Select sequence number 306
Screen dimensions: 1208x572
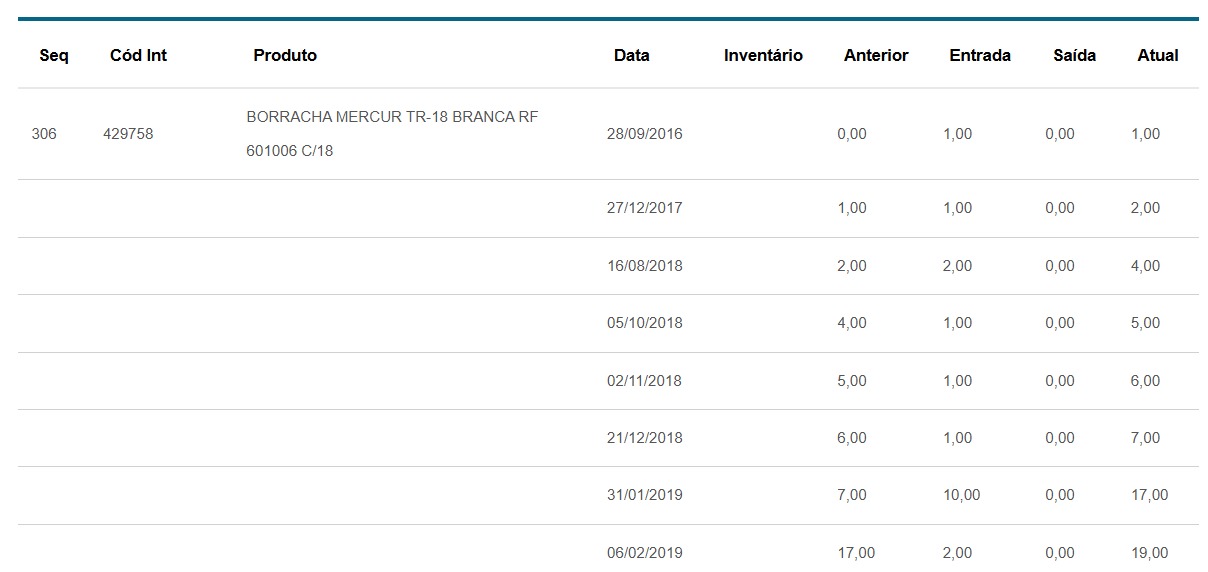tap(44, 134)
